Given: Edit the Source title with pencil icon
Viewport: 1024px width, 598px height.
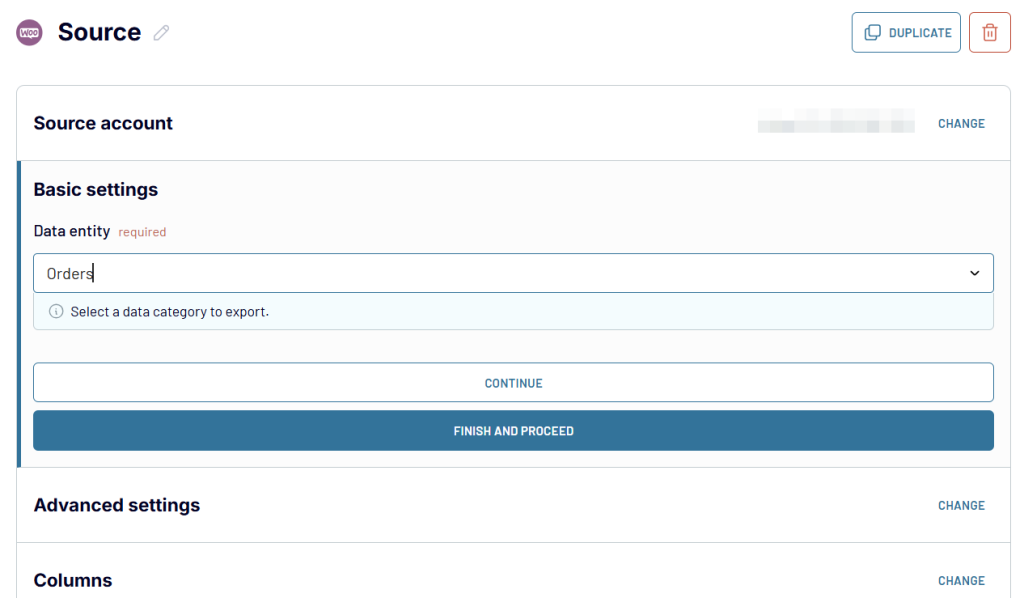Looking at the screenshot, I should 161,33.
